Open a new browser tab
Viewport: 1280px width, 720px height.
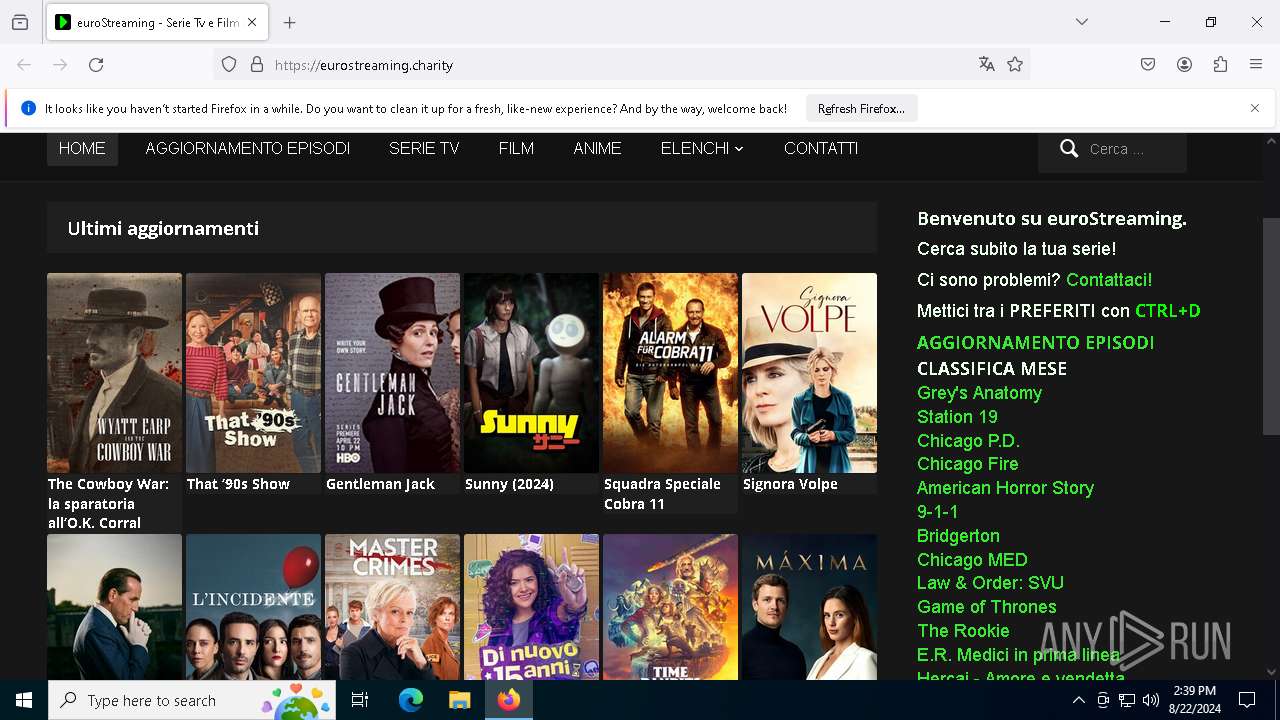coord(289,22)
